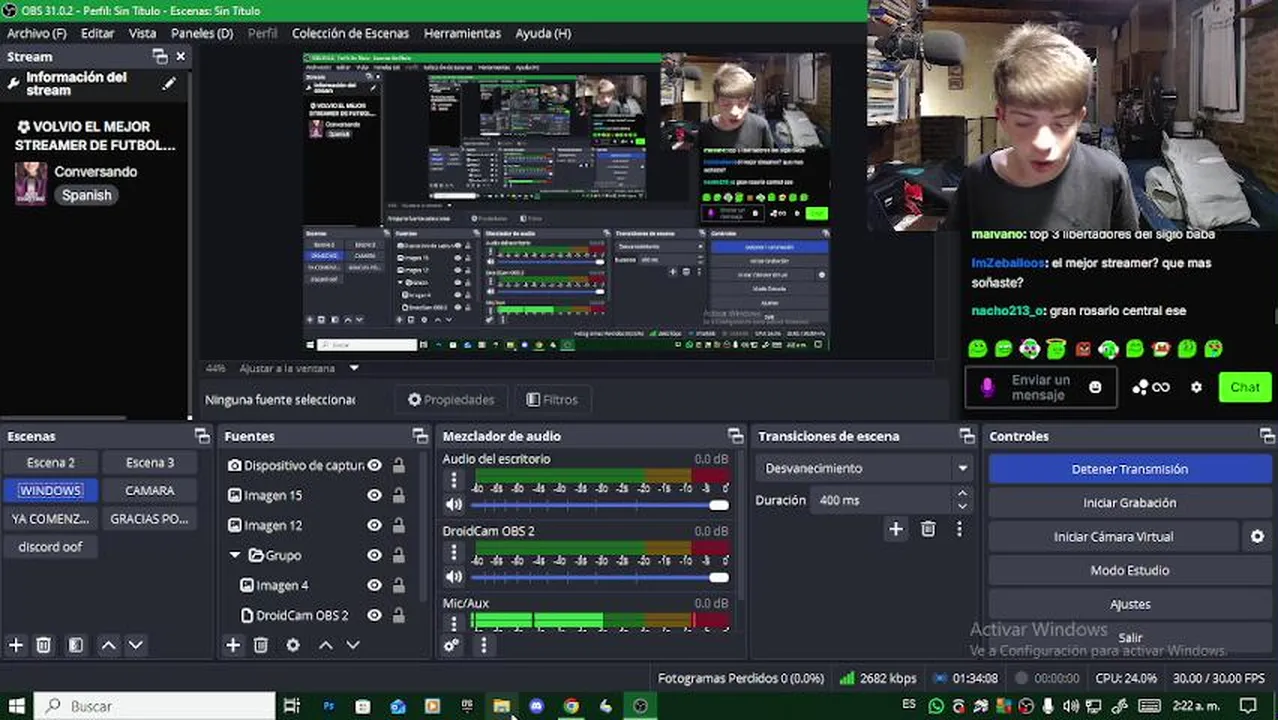
Task: Edit the stream information with pencil icon
Action: (169, 84)
